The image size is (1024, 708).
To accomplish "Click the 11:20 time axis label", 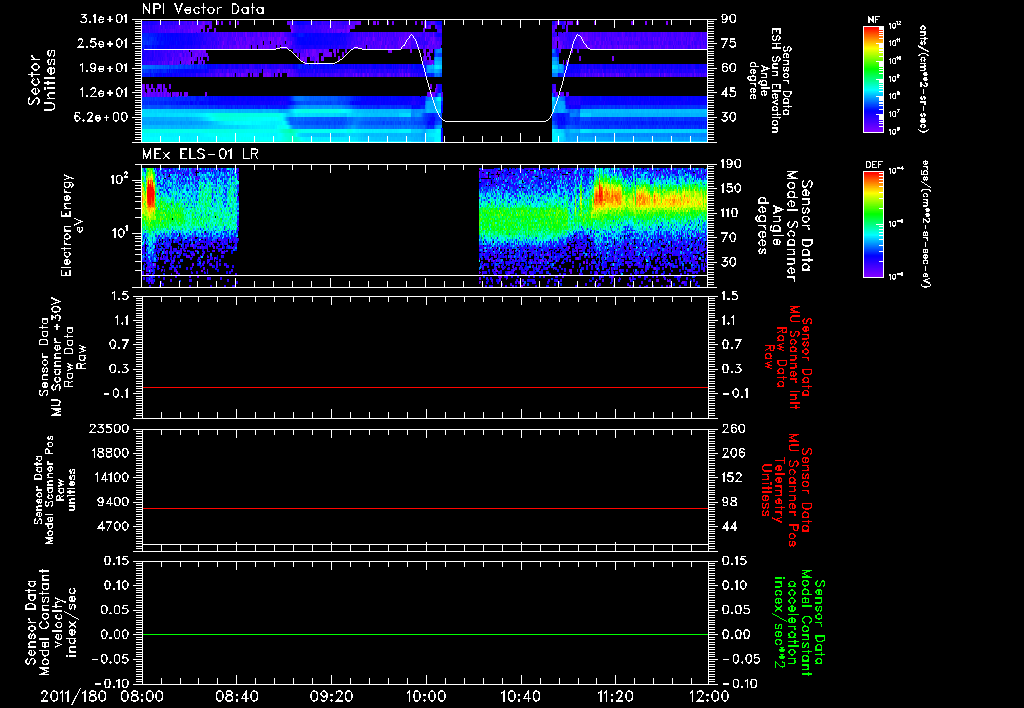I will point(615,696).
